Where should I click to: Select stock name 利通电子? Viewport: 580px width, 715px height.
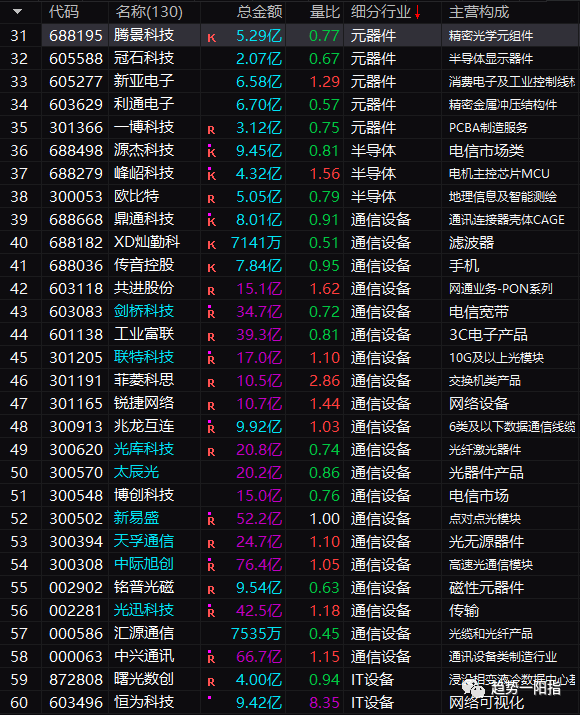(x=144, y=104)
